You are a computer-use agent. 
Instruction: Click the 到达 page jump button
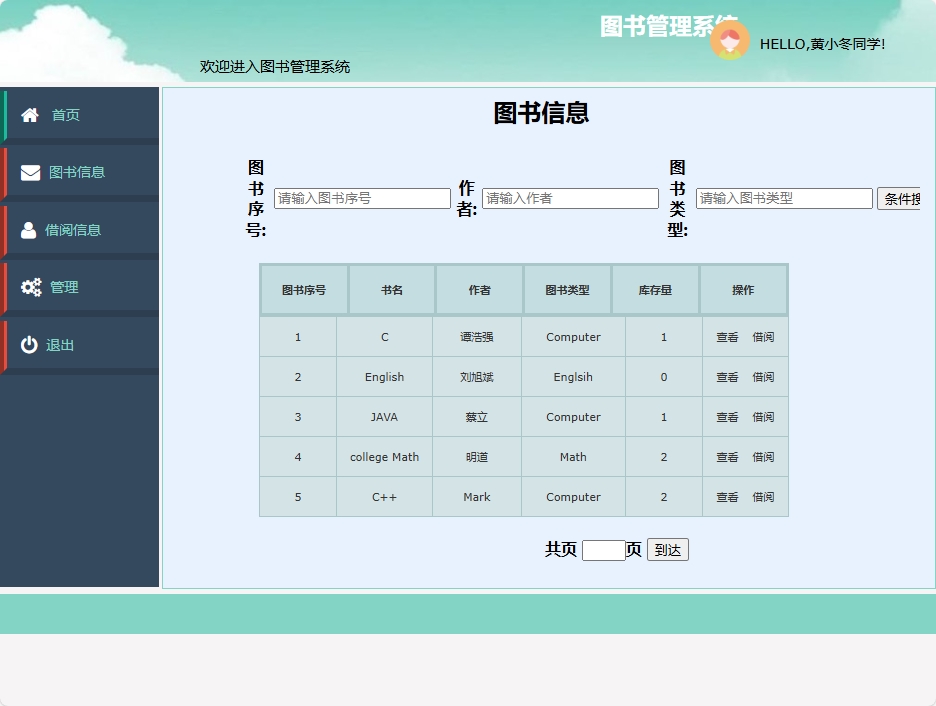(x=667, y=549)
